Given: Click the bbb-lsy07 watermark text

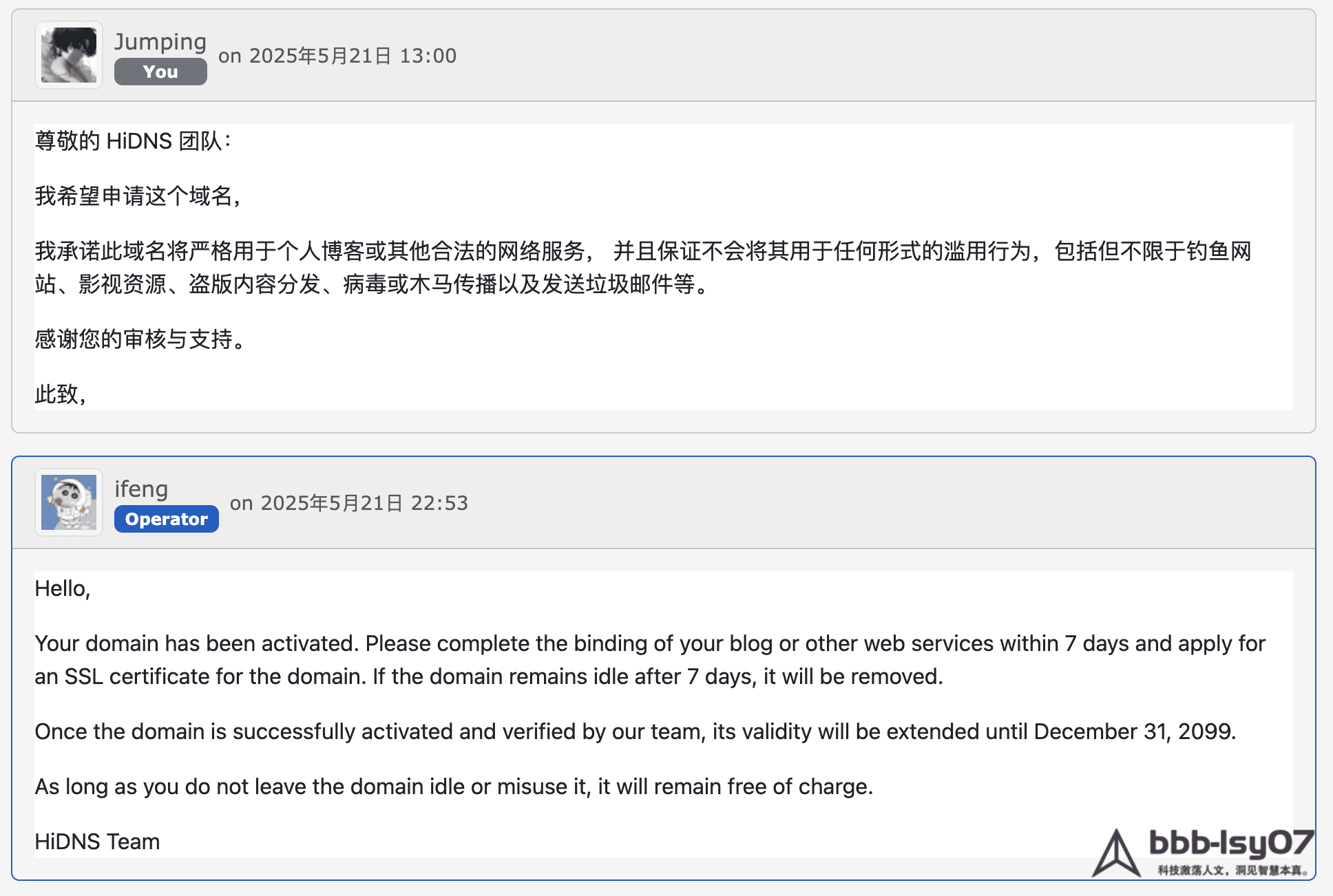Looking at the screenshot, I should tap(1231, 843).
